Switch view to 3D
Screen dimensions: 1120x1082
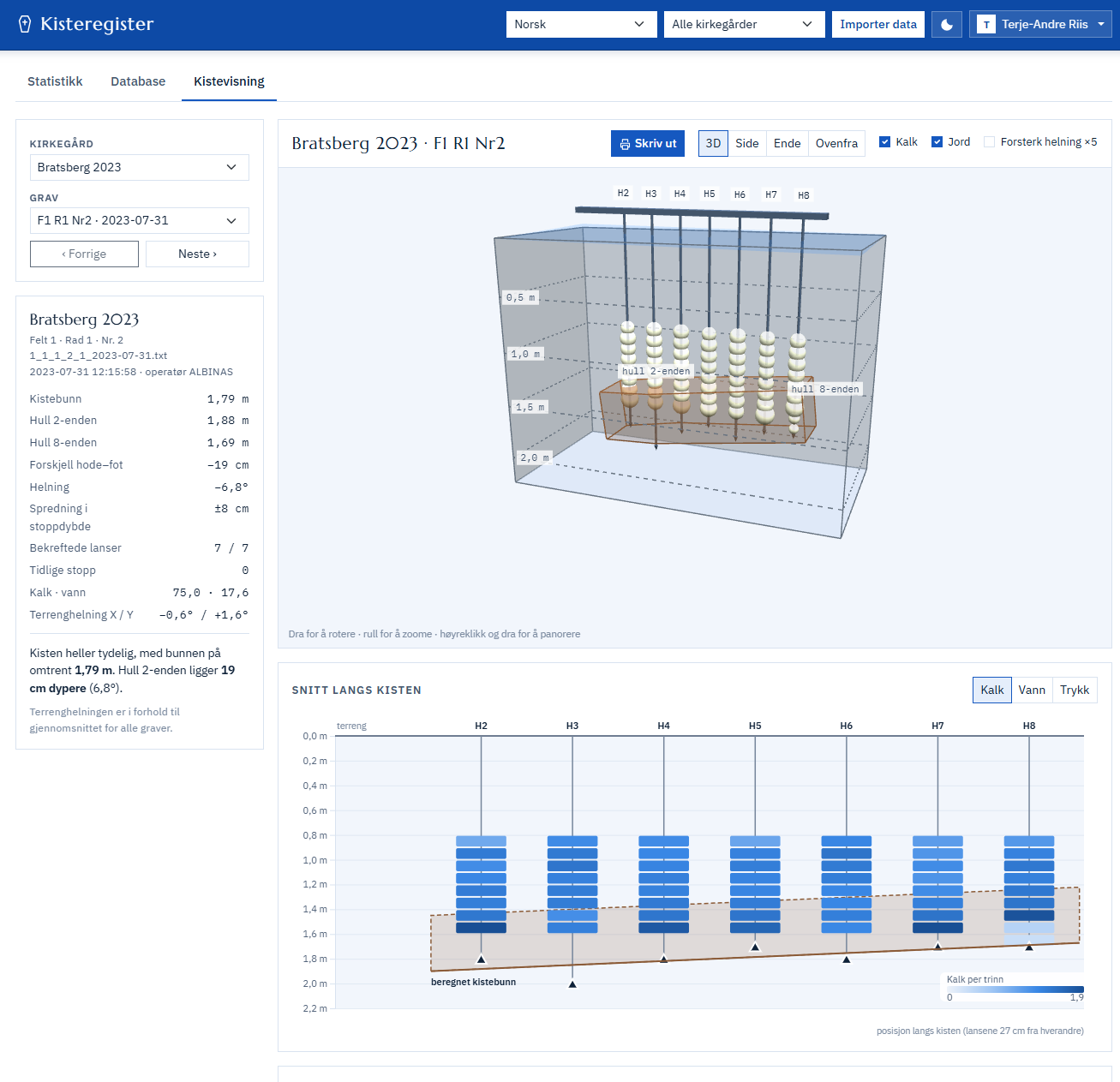pos(713,143)
